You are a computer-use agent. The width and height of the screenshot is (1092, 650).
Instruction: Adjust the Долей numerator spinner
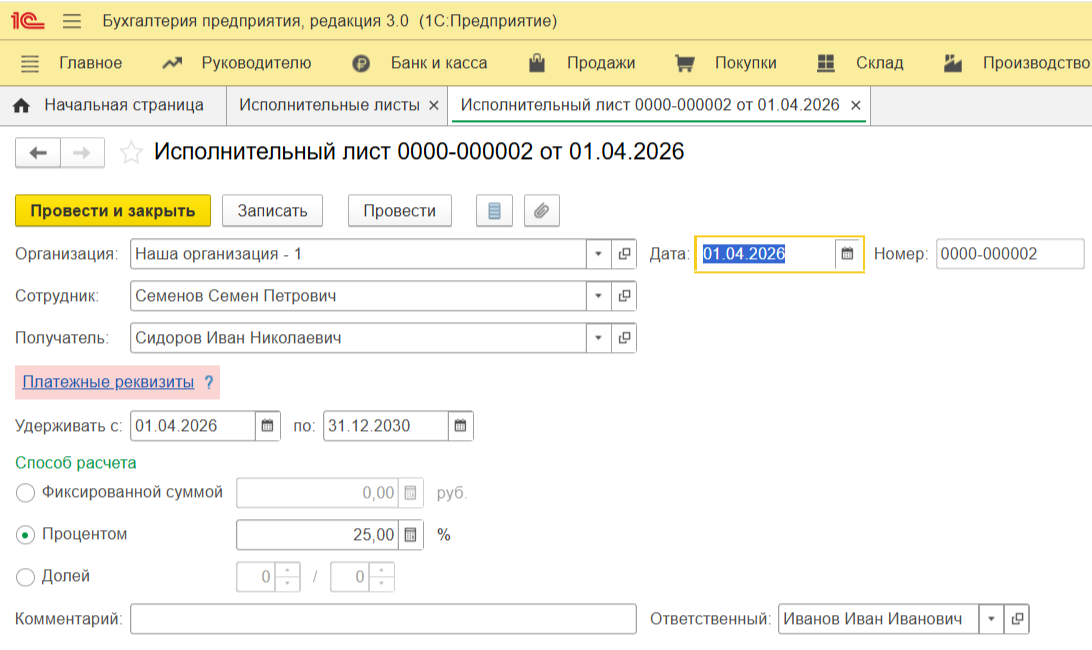[x=288, y=577]
